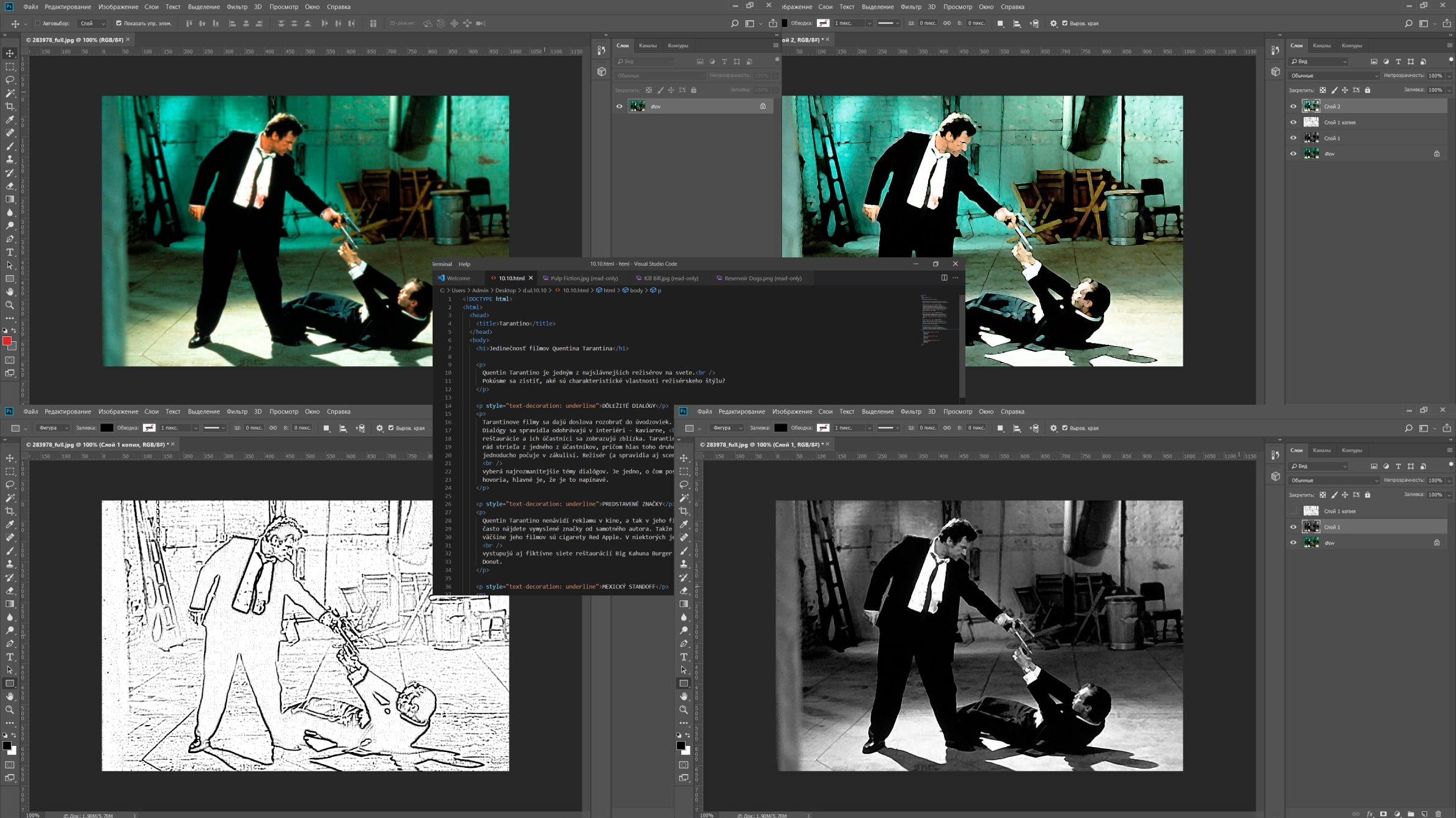This screenshot has height=818, width=1456.
Task: Click the lock-all icon in top-right Layers panel
Action: click(1367, 90)
